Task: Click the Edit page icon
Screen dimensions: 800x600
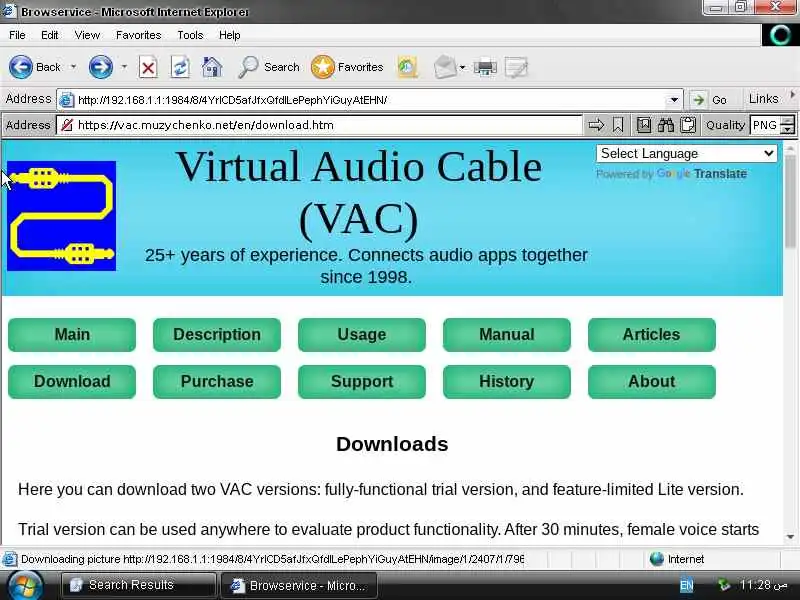Action: pyautogui.click(x=516, y=67)
